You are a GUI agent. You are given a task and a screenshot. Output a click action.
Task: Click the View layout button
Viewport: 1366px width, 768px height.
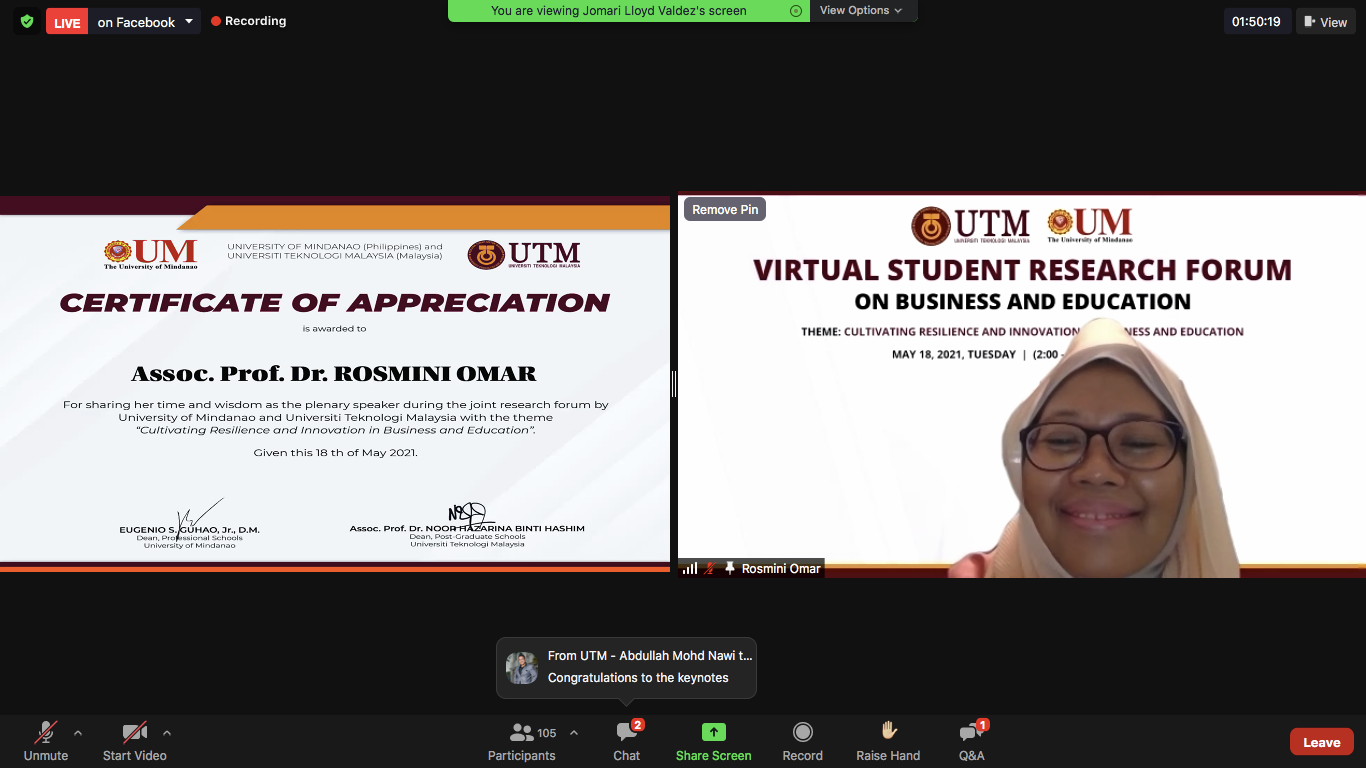(x=1326, y=22)
